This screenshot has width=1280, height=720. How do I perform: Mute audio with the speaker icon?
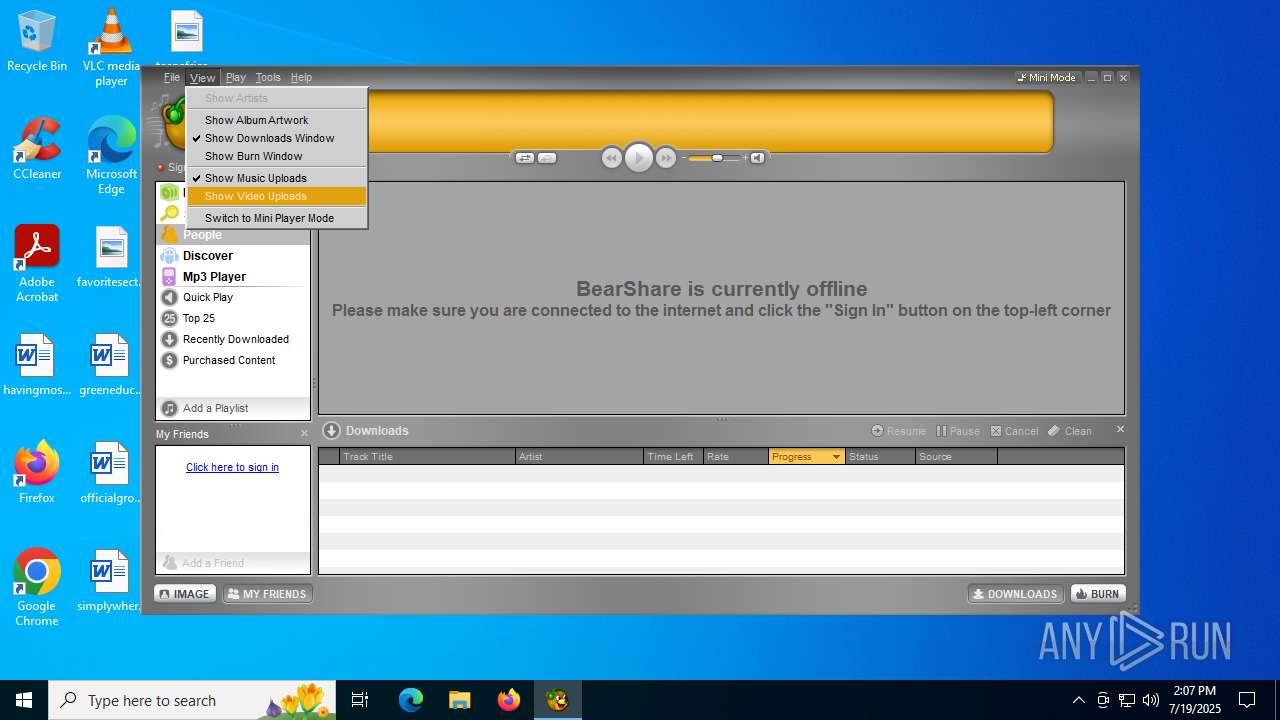pyautogui.click(x=758, y=158)
